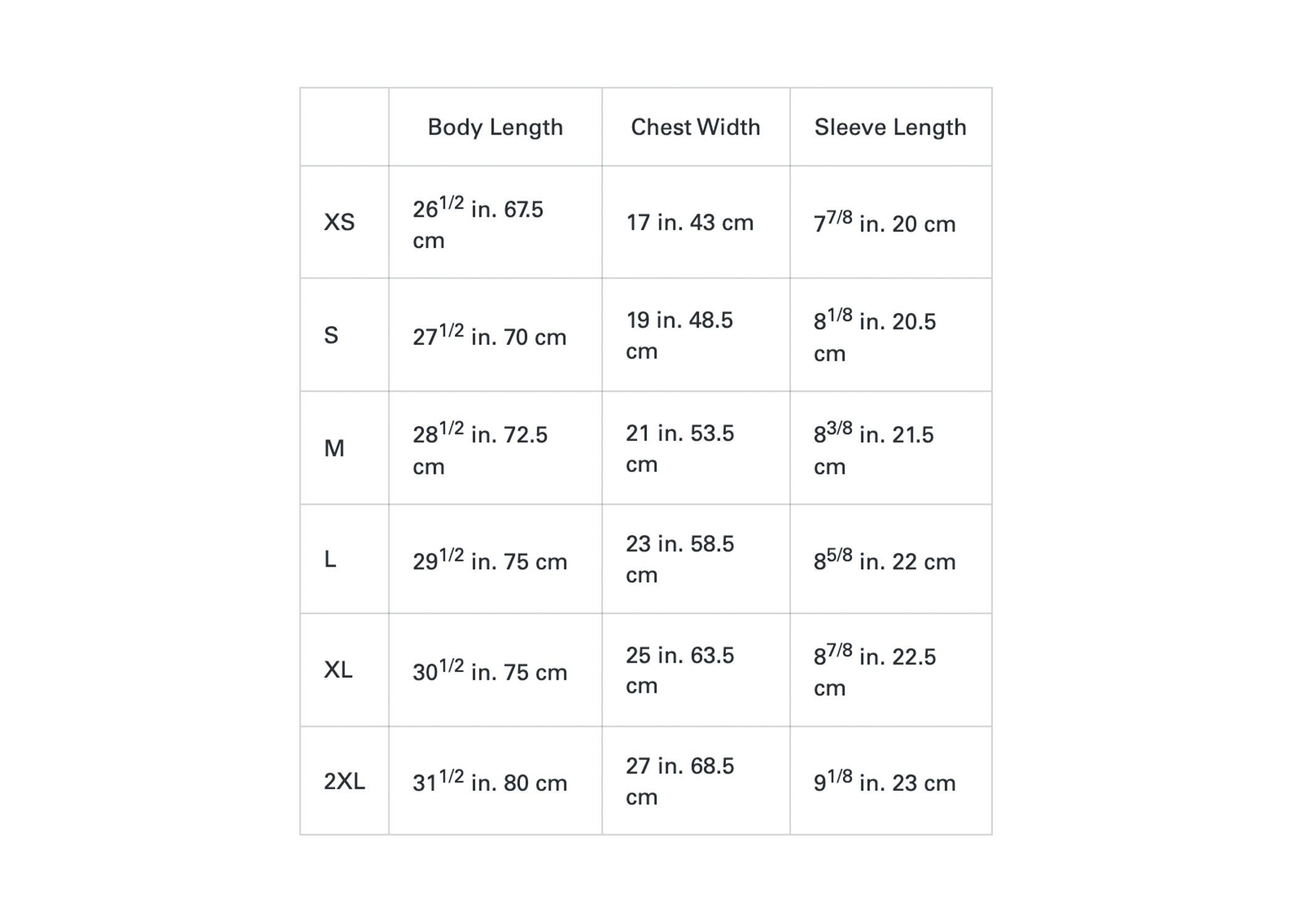Click the 9 1/8 in. 23 cm cell
1294x924 pixels.
[x=890, y=780]
